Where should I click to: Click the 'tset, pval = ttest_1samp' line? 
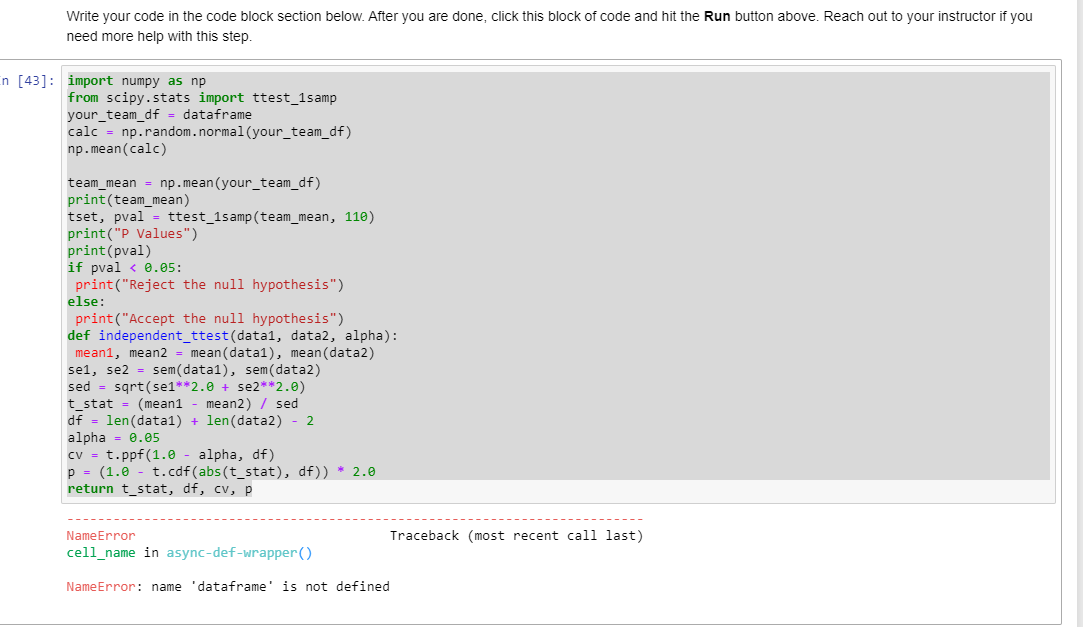[x=221, y=217]
